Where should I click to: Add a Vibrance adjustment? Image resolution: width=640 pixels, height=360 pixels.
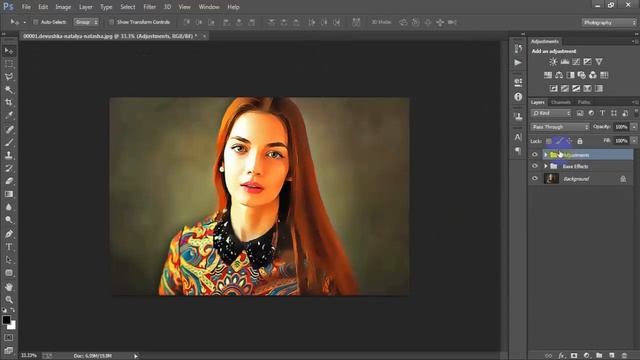pyautogui.click(x=599, y=62)
